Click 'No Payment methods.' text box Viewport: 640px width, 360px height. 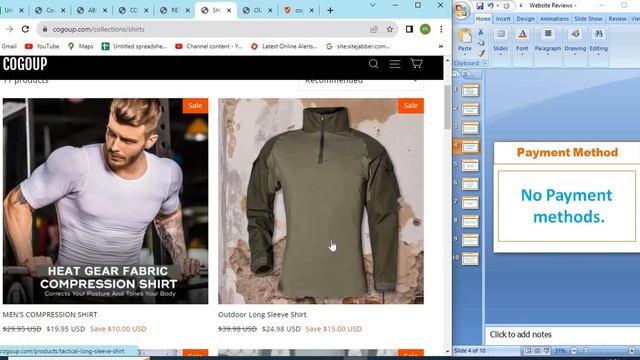567,206
